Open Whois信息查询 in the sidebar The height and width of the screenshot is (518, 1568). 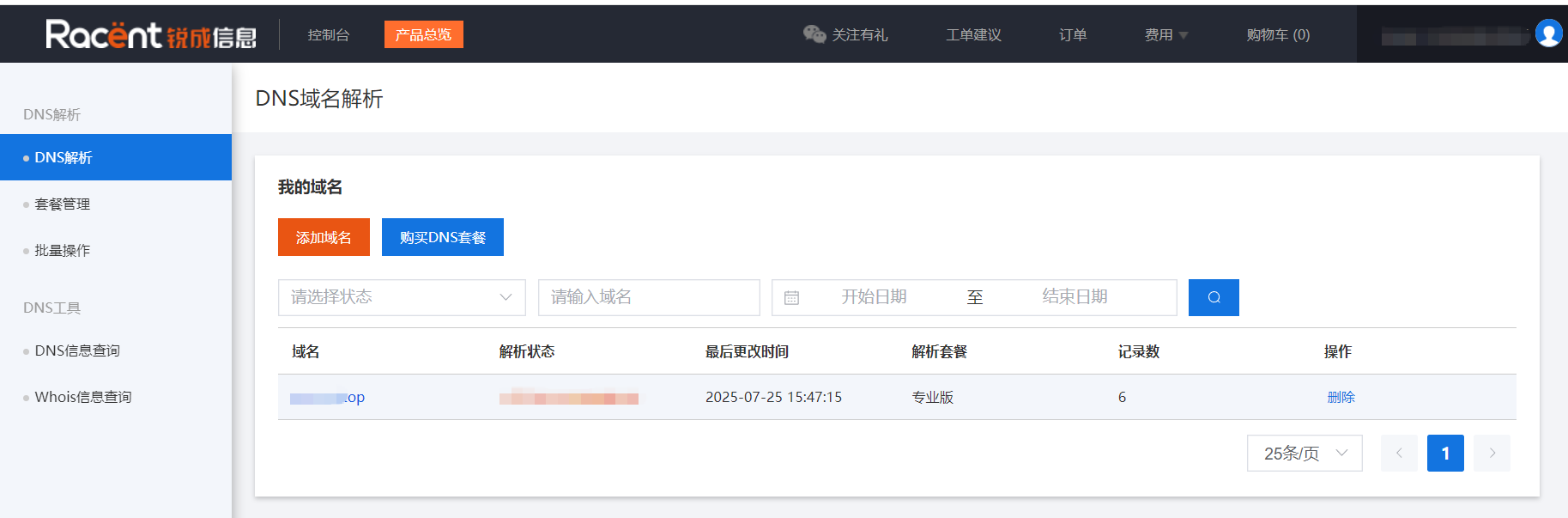(x=82, y=397)
